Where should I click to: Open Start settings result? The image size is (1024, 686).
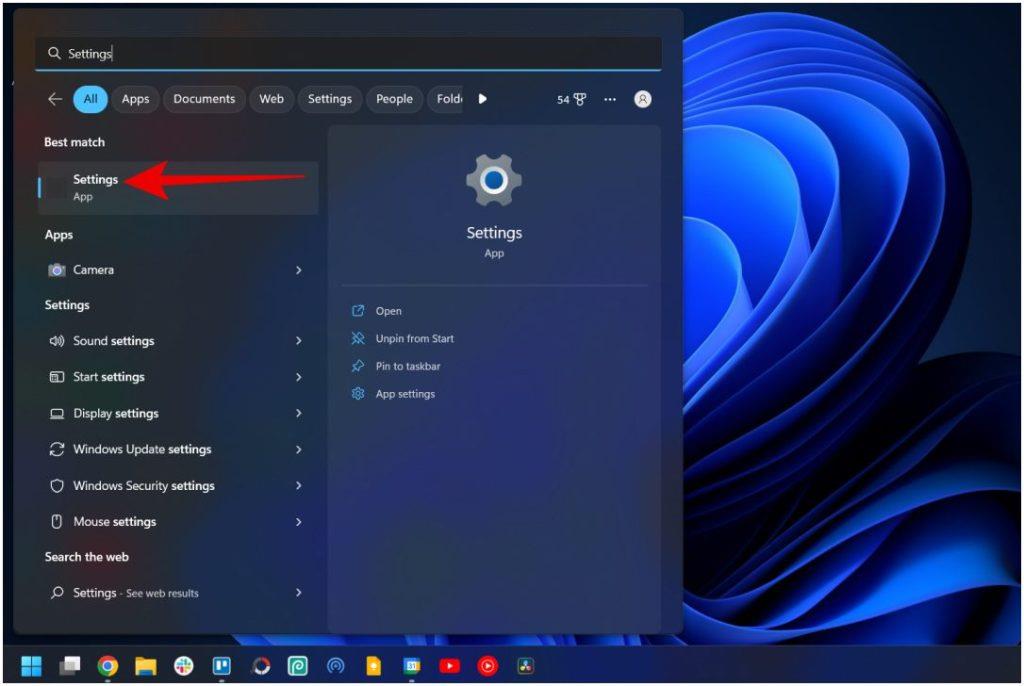coord(178,377)
